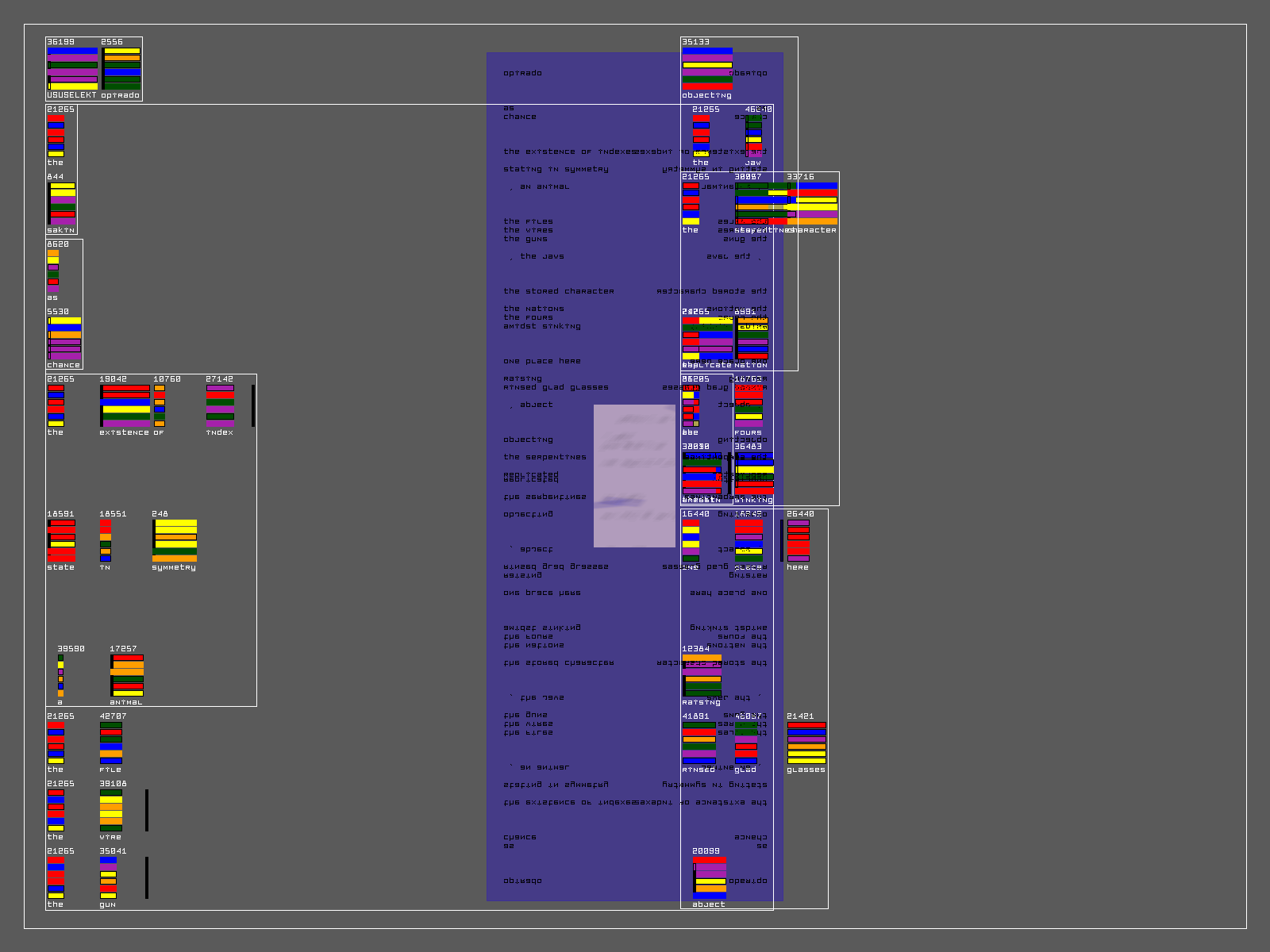Select the index block numbered 27142
The image size is (1270, 952).
[220, 406]
